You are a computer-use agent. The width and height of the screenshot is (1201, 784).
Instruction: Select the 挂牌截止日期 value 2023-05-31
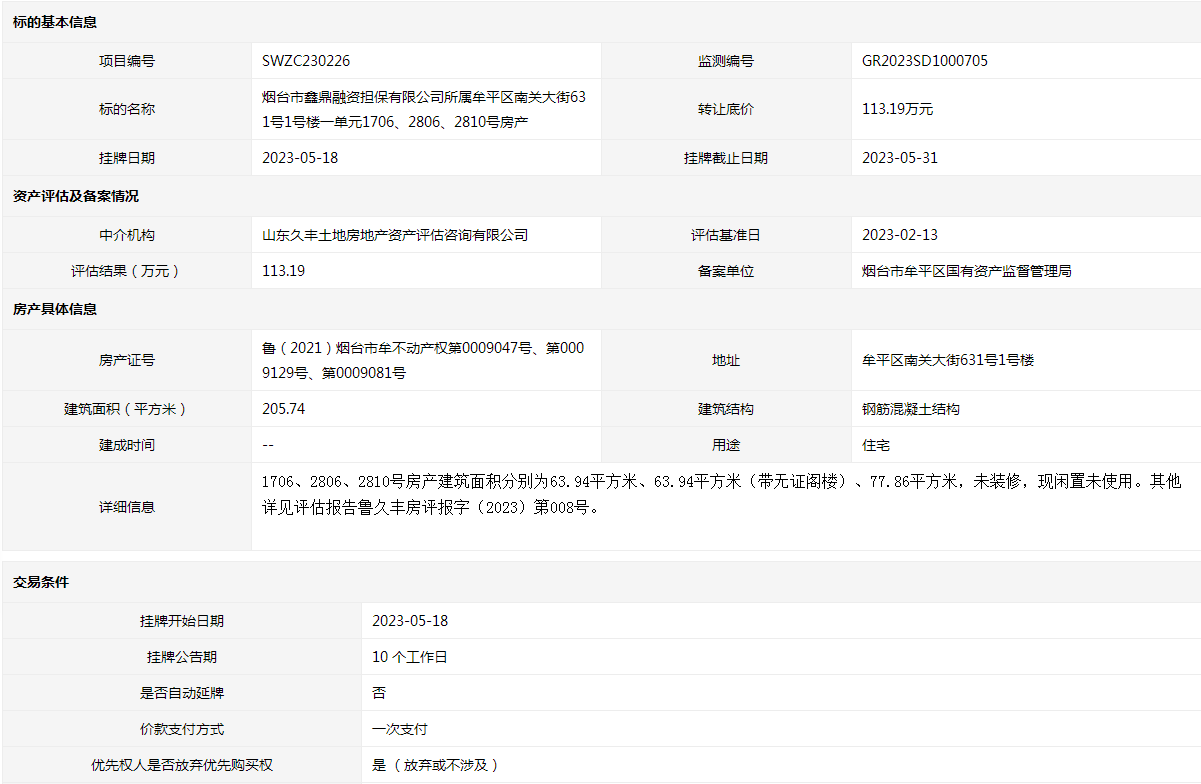pyautogui.click(x=900, y=158)
